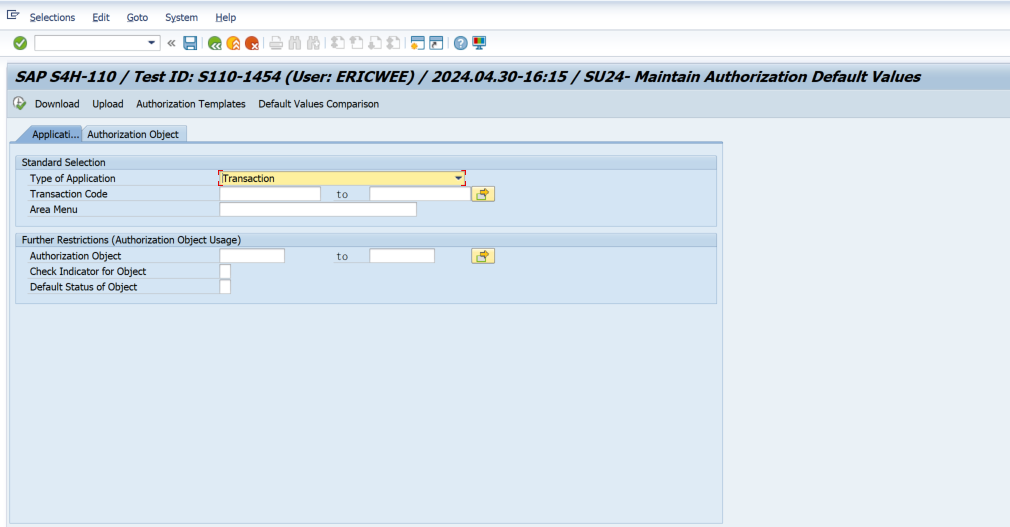Click the Save floppy disk icon
Viewport: 1010px width, 527px height.
point(190,43)
